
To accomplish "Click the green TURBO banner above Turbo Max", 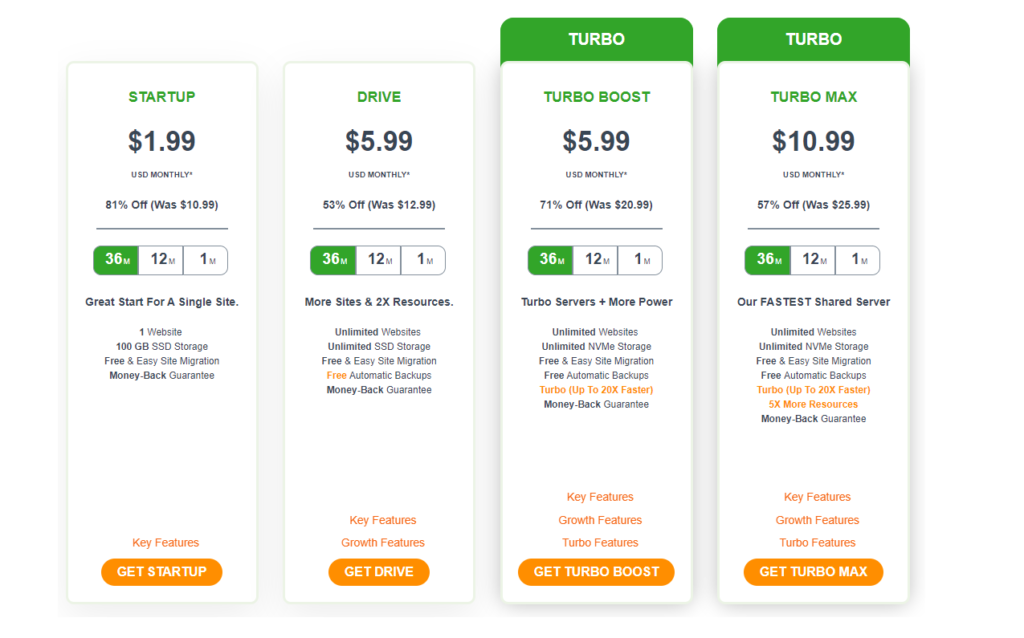I will [x=813, y=39].
